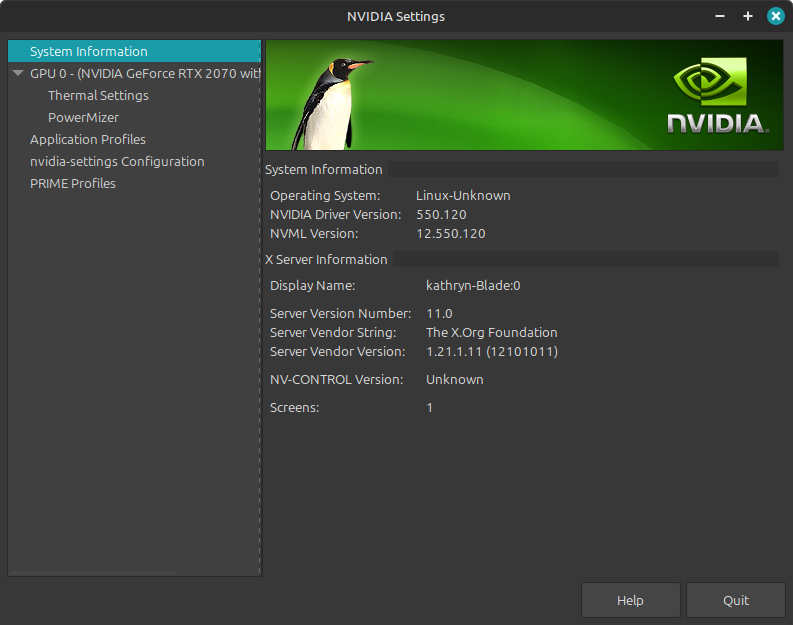Open PRIME Profiles page

[x=73, y=184]
